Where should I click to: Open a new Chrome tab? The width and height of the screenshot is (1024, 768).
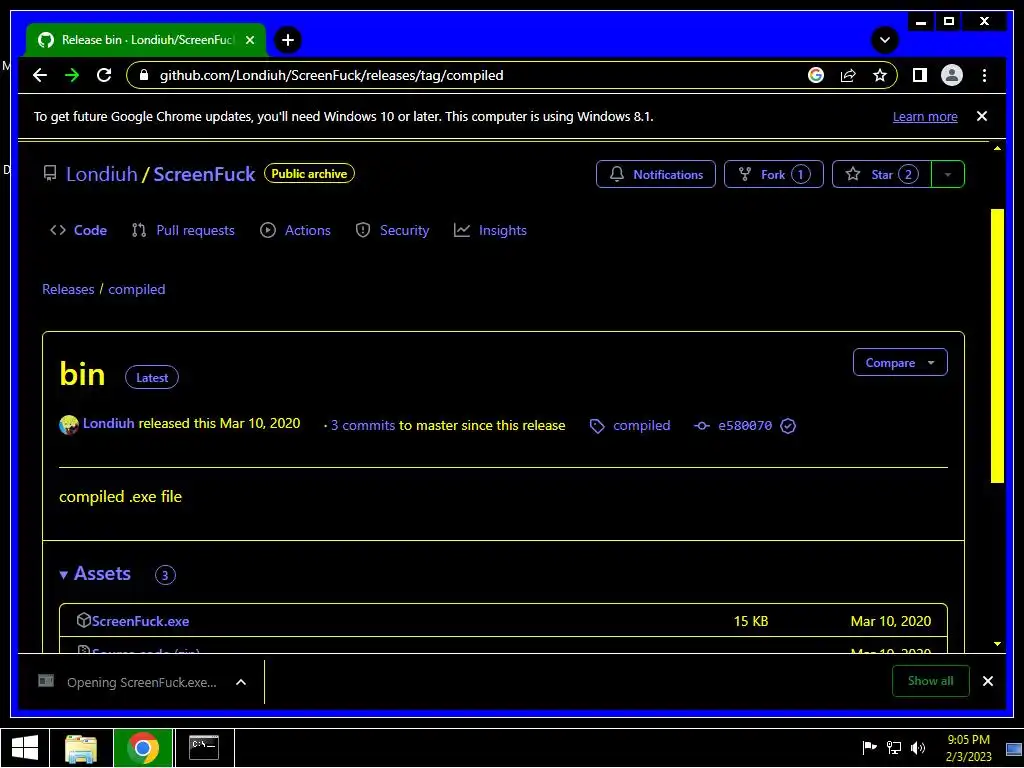(287, 40)
